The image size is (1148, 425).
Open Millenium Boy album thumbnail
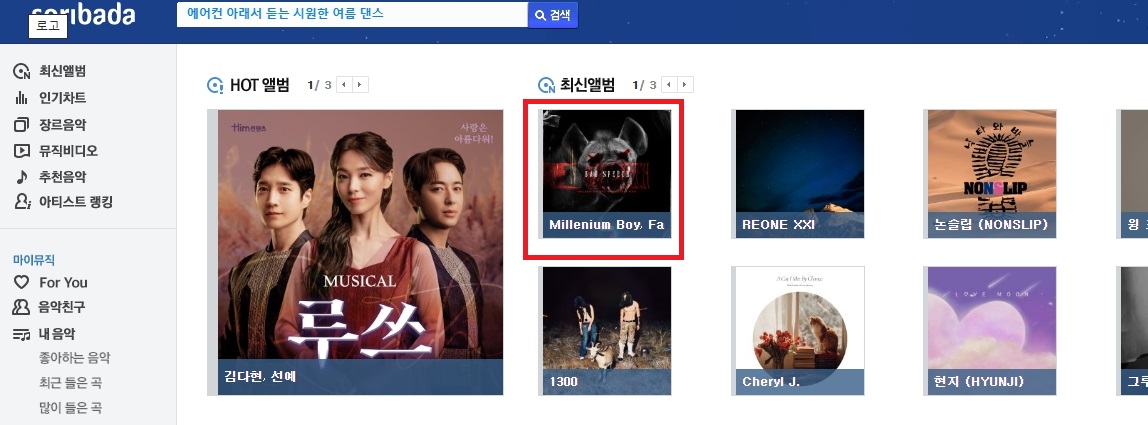tap(607, 174)
